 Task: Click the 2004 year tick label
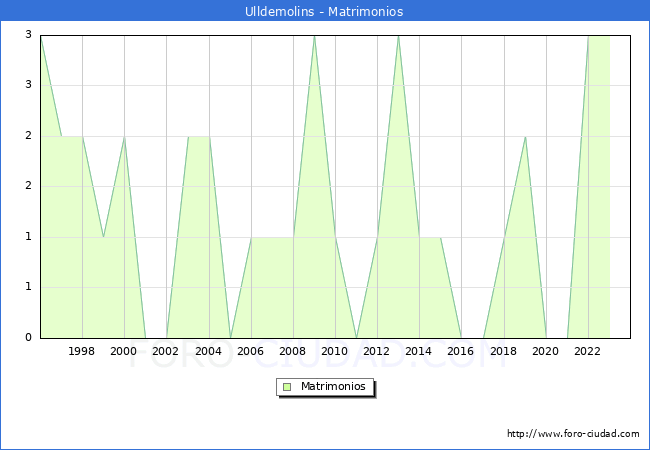[x=208, y=352]
